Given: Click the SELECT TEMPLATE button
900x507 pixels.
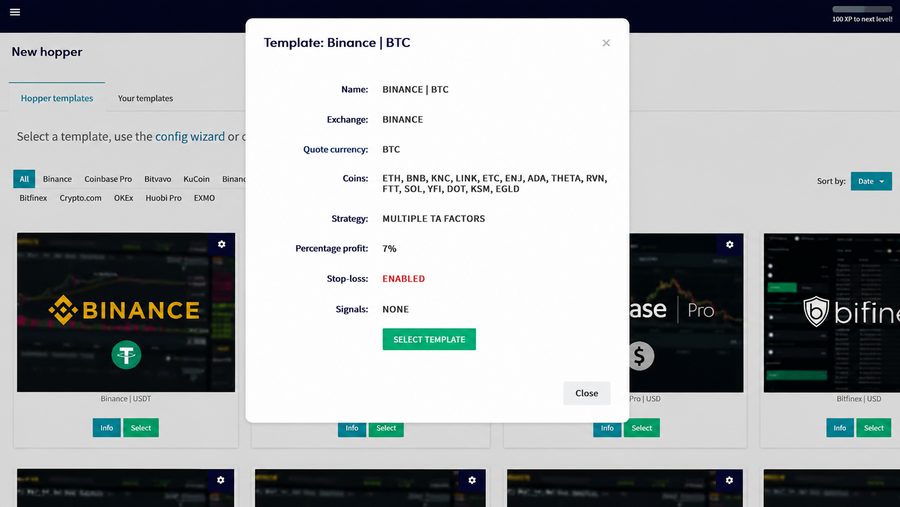Looking at the screenshot, I should 429,339.
